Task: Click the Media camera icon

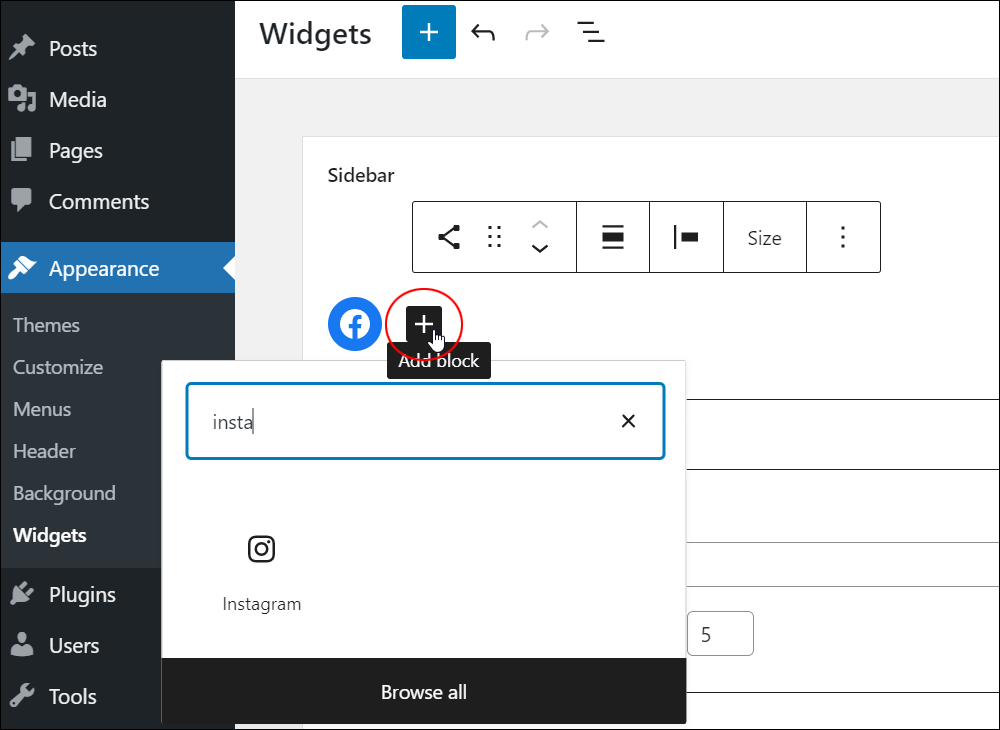Action: click(x=22, y=98)
